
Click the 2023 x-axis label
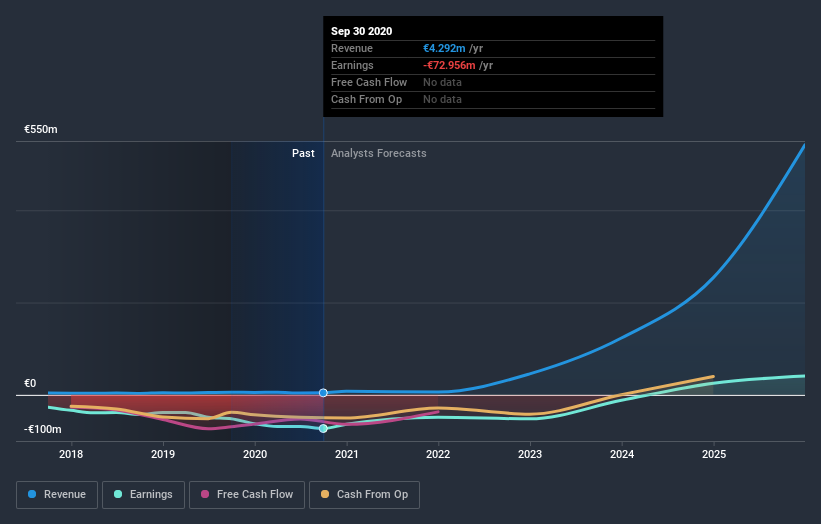[530, 454]
